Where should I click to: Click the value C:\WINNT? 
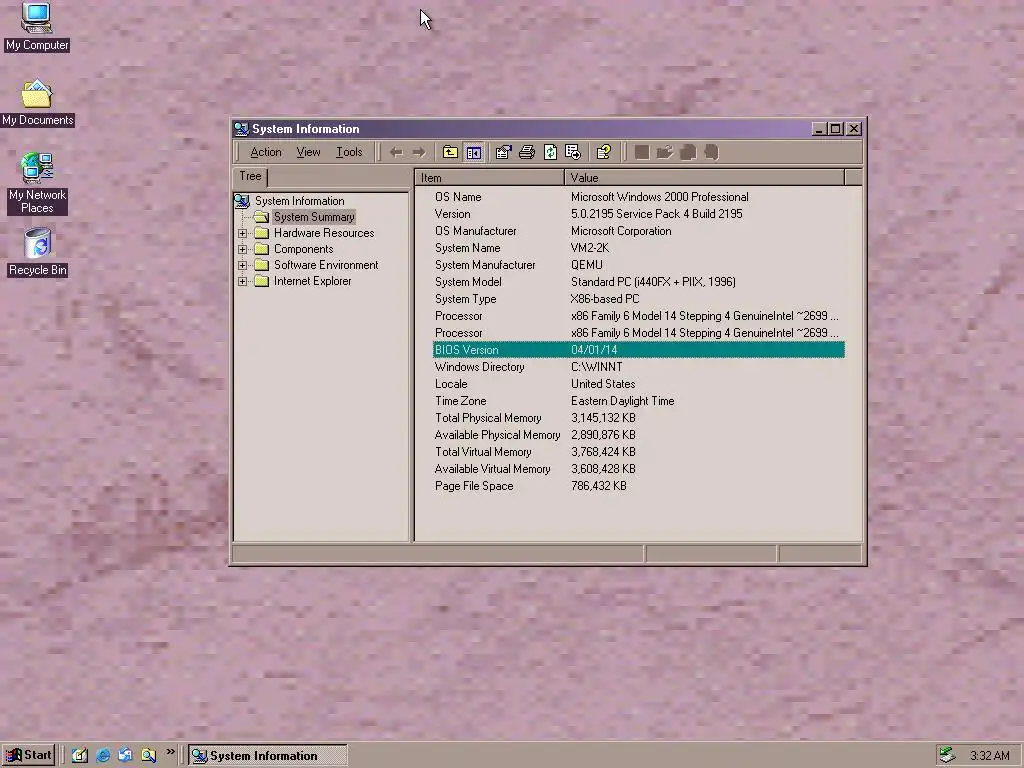(597, 367)
